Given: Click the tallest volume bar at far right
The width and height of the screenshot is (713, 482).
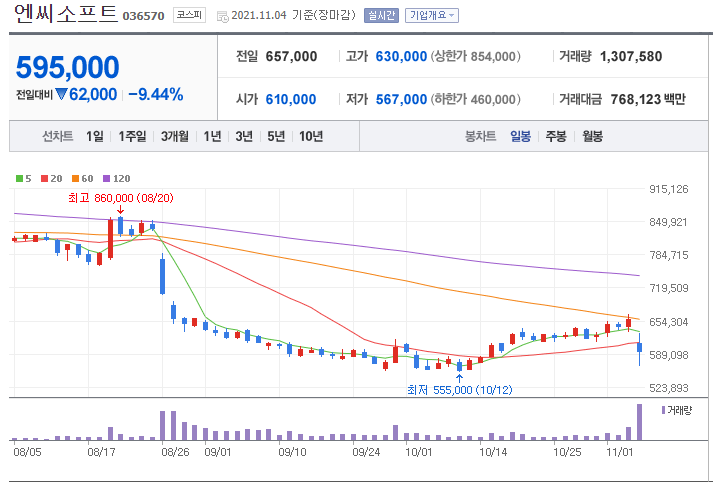Looking at the screenshot, I should pyautogui.click(x=639, y=422).
